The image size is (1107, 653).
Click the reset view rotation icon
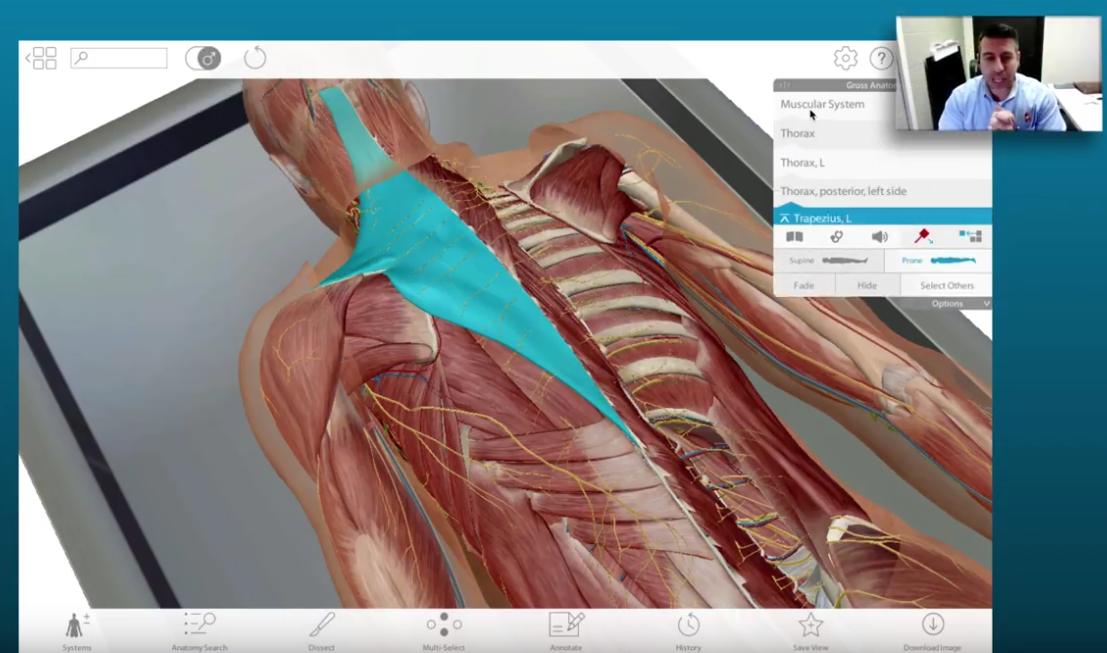(x=255, y=58)
